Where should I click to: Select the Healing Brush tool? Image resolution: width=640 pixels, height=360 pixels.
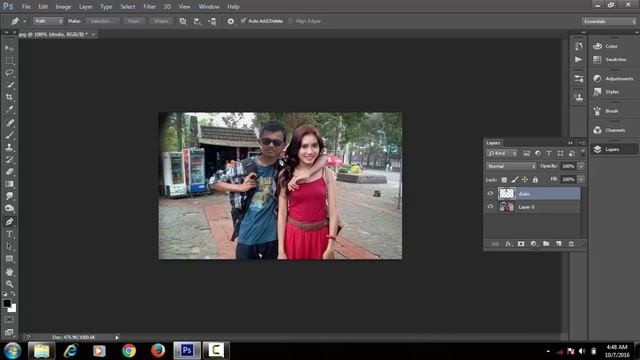[9, 122]
